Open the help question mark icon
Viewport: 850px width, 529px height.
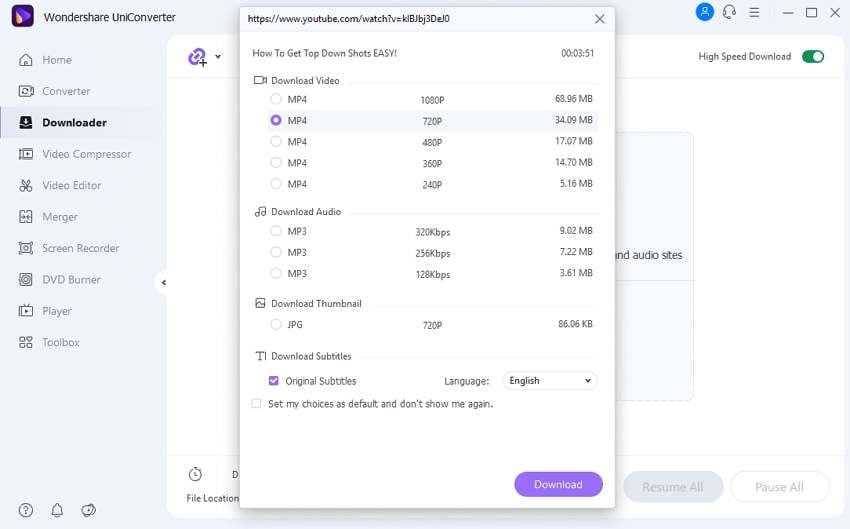(x=25, y=510)
